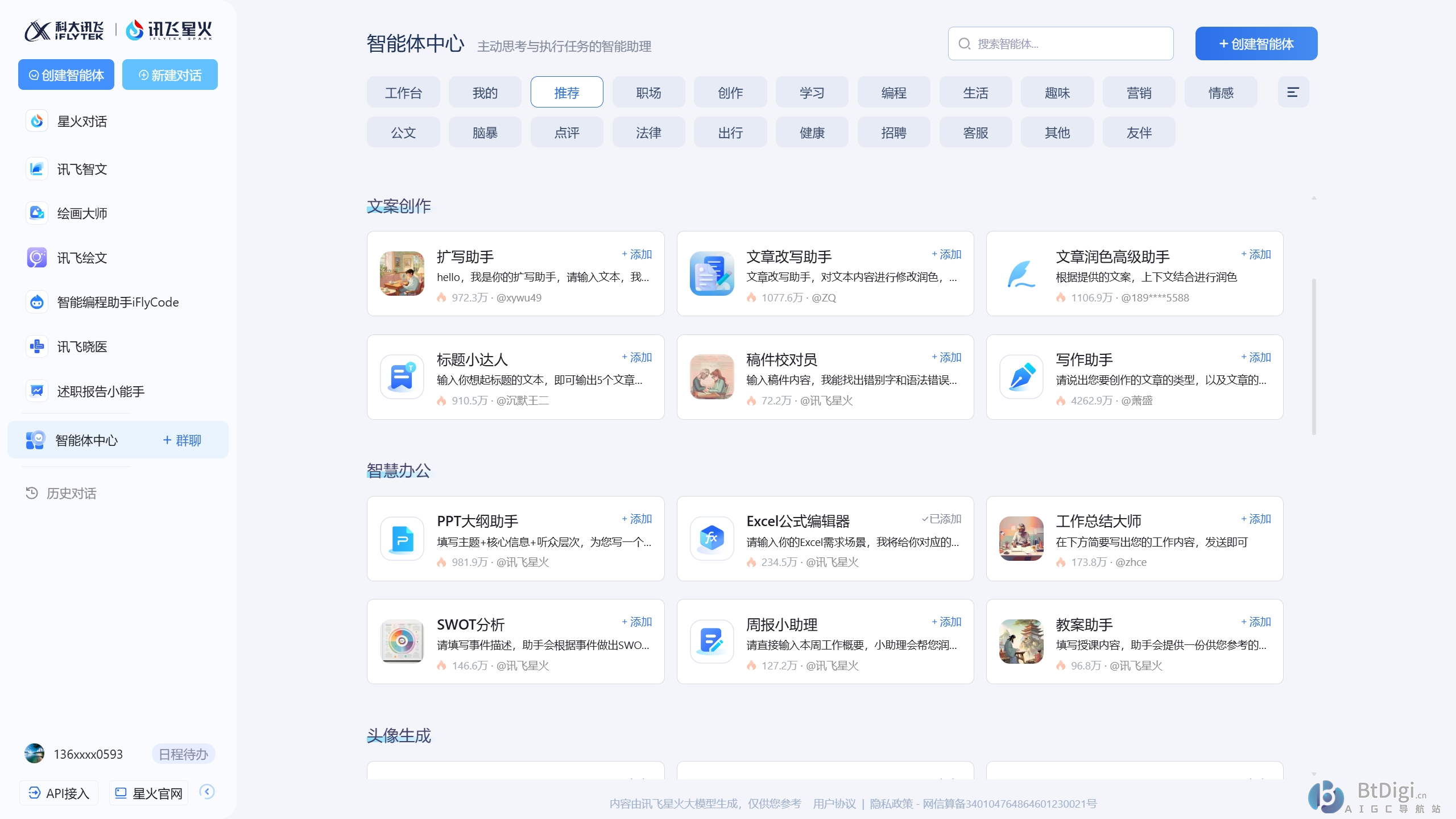Viewport: 1456px width, 819px height.
Task: Switch to the 职场 tab
Action: coord(649,92)
